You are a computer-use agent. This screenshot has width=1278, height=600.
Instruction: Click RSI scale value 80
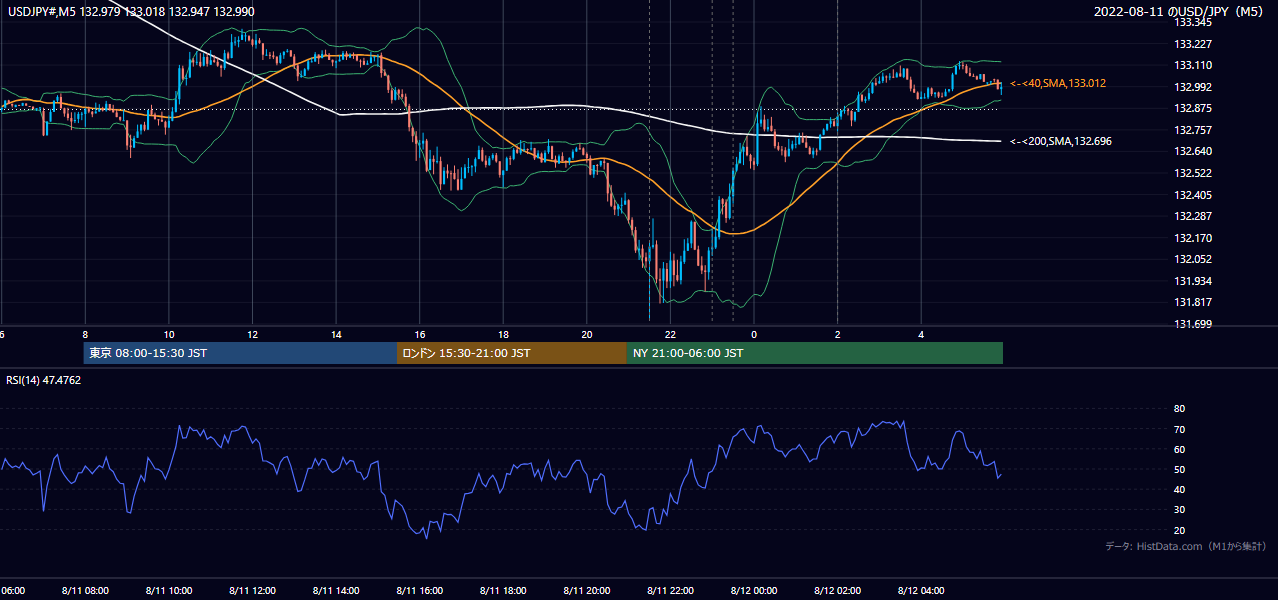point(1179,409)
